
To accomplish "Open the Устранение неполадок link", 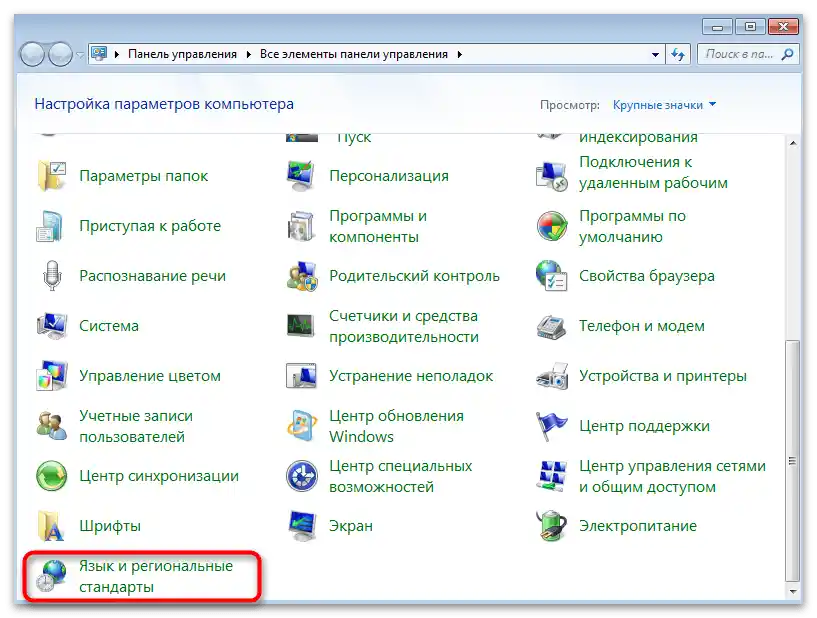I will [411, 376].
